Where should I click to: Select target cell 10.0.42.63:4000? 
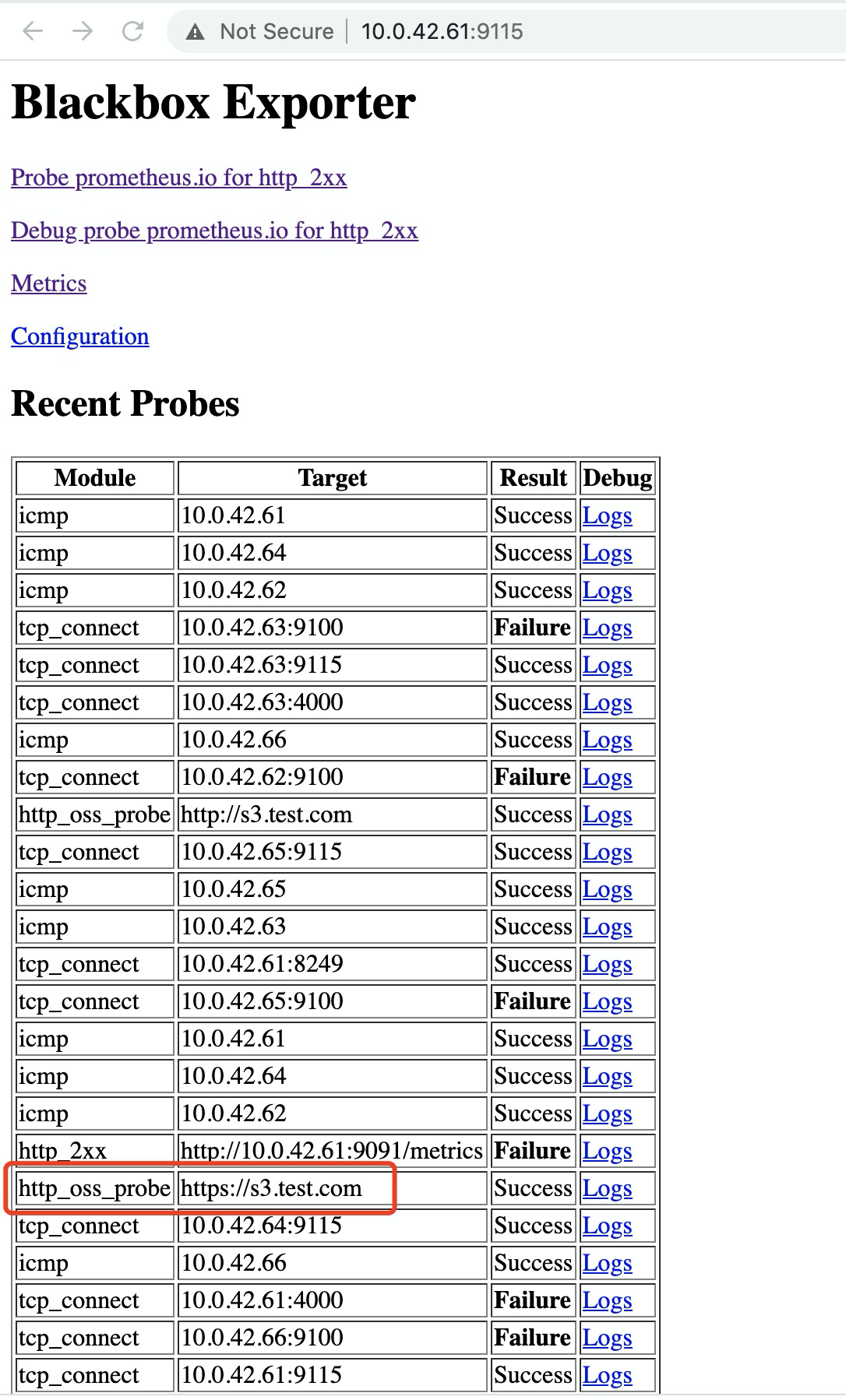[x=333, y=702]
